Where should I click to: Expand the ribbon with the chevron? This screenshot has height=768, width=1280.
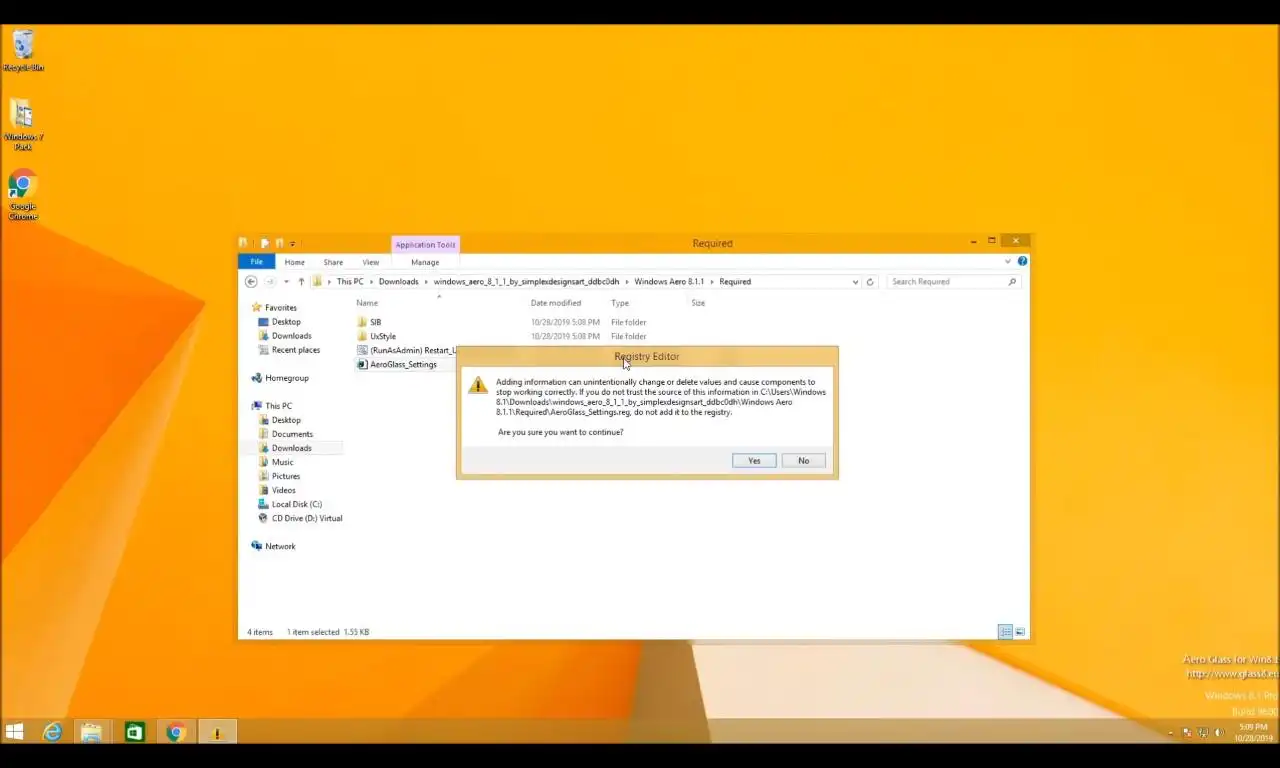1008,262
